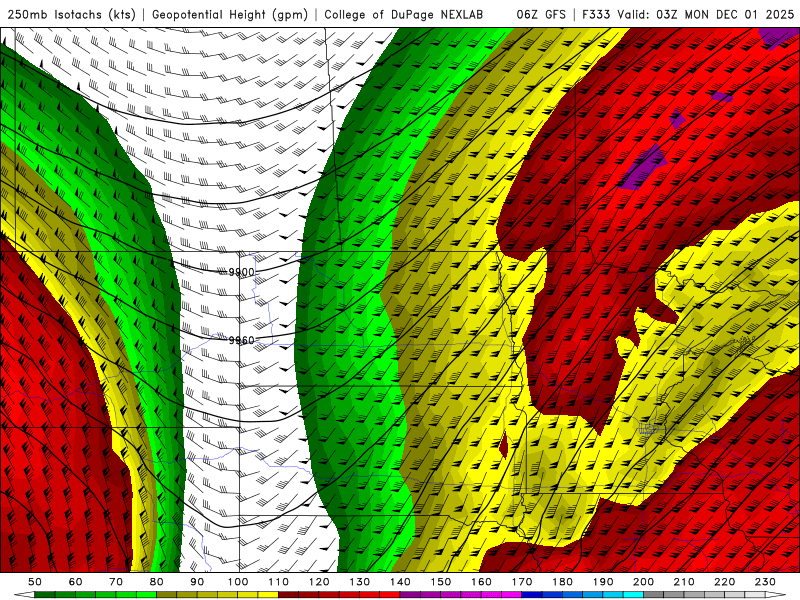Click the 170 value on the color scale
This screenshot has height=600, width=800.
[522, 582]
